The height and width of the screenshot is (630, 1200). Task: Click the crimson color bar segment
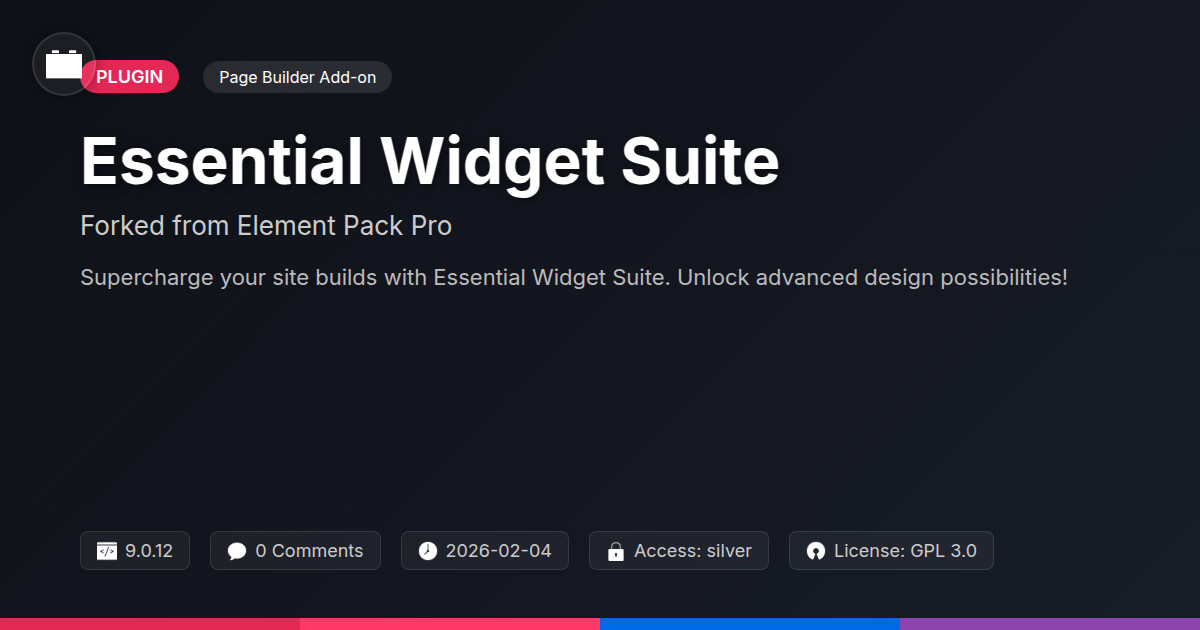point(150,624)
